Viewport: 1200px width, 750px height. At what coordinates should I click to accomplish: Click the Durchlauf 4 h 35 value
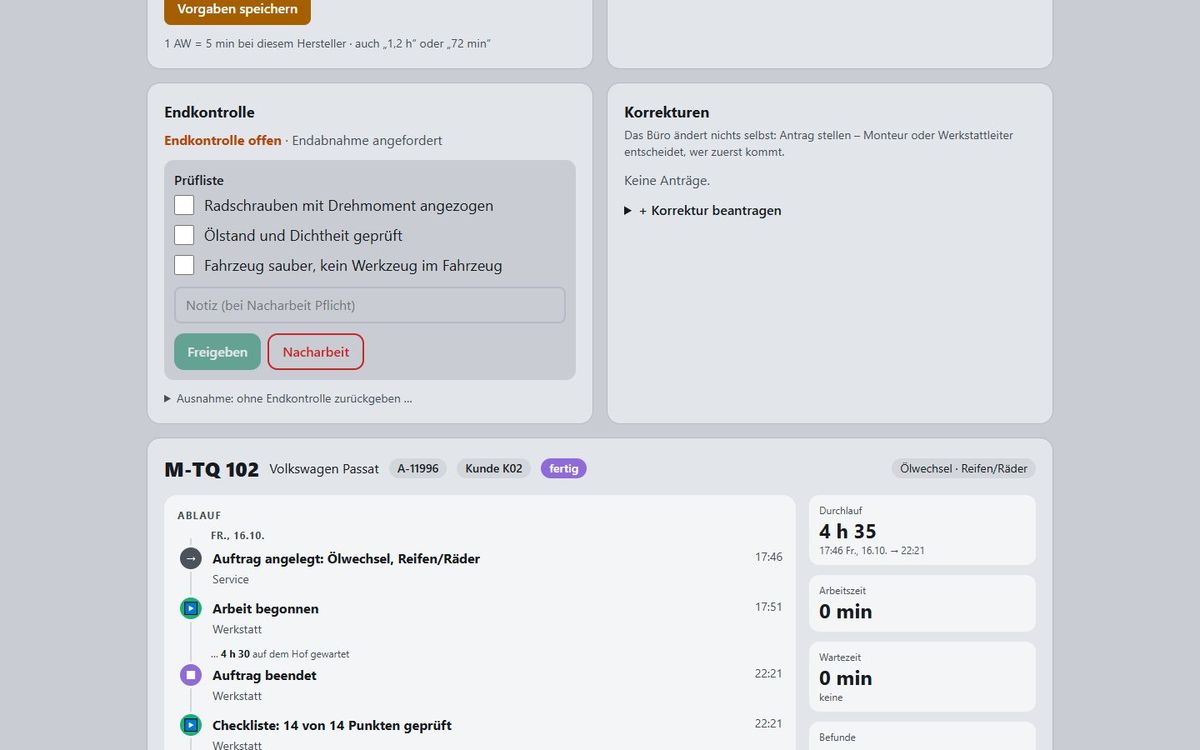click(x=848, y=531)
